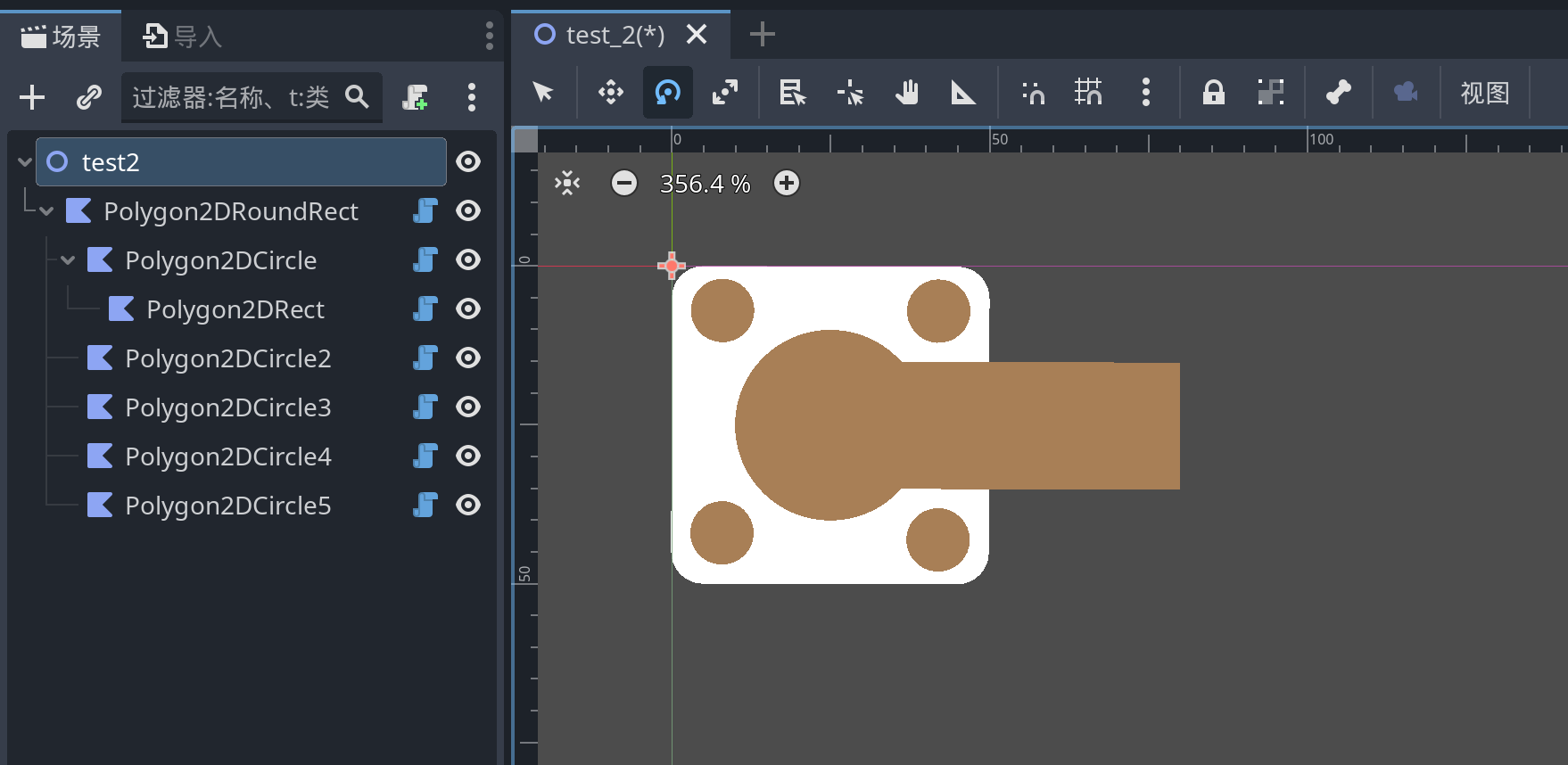
Task: Click the red origin pivot cross
Action: pyautogui.click(x=672, y=265)
